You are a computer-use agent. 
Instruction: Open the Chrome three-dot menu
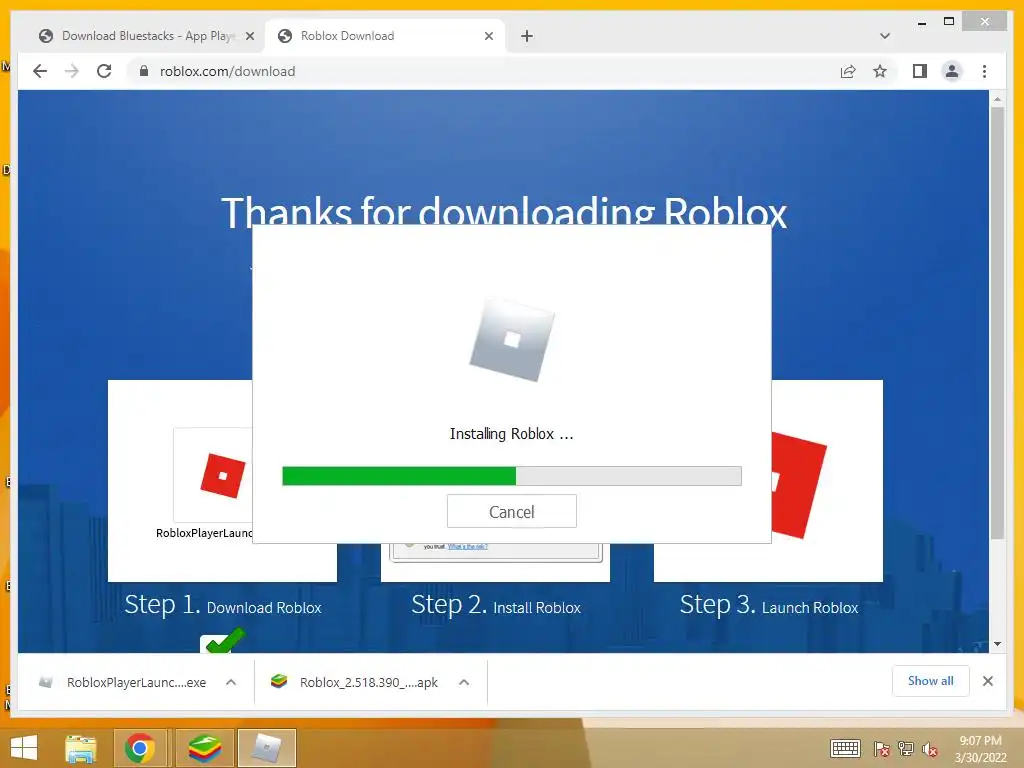984,71
